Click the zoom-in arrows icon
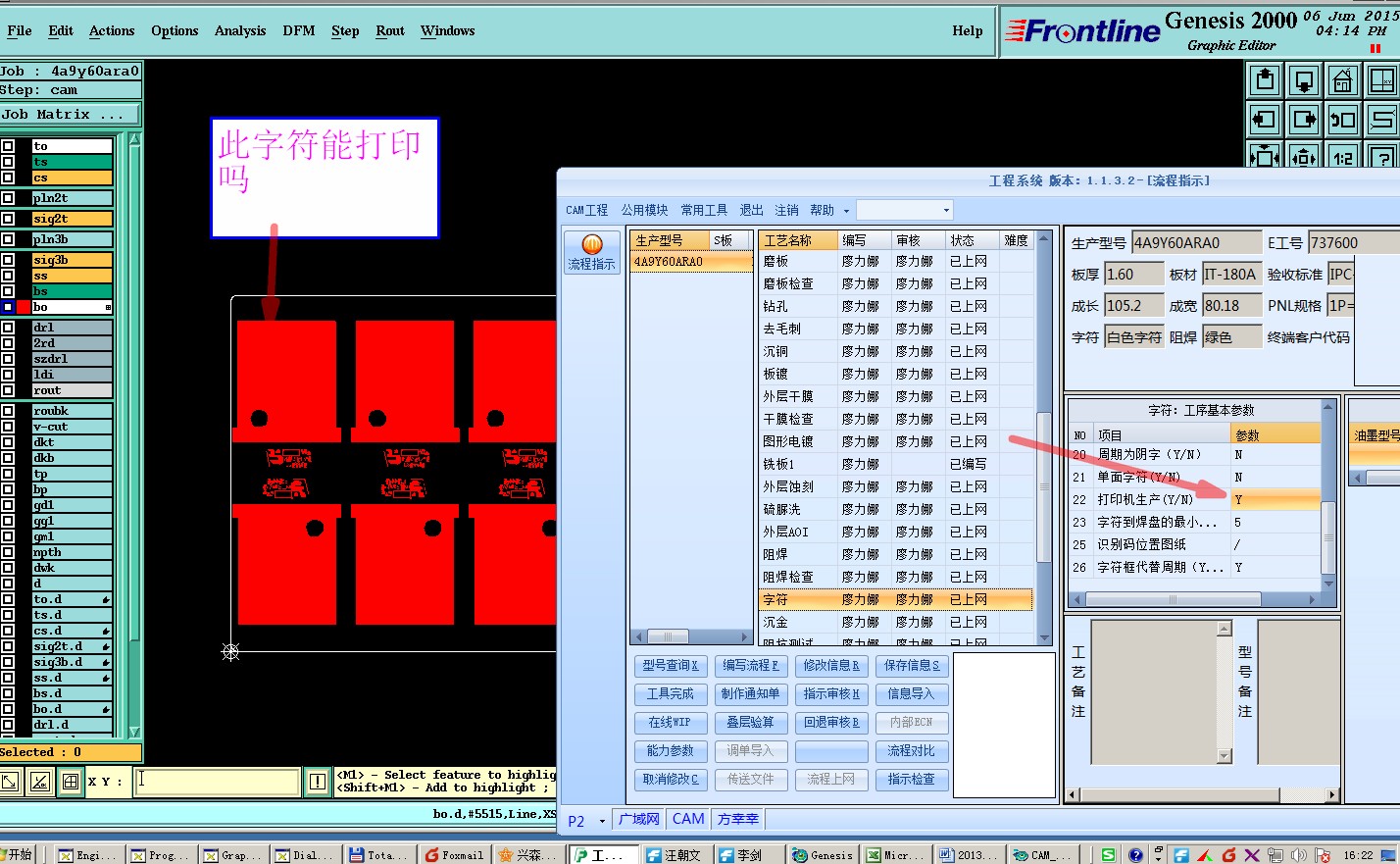 pyautogui.click(x=1265, y=155)
